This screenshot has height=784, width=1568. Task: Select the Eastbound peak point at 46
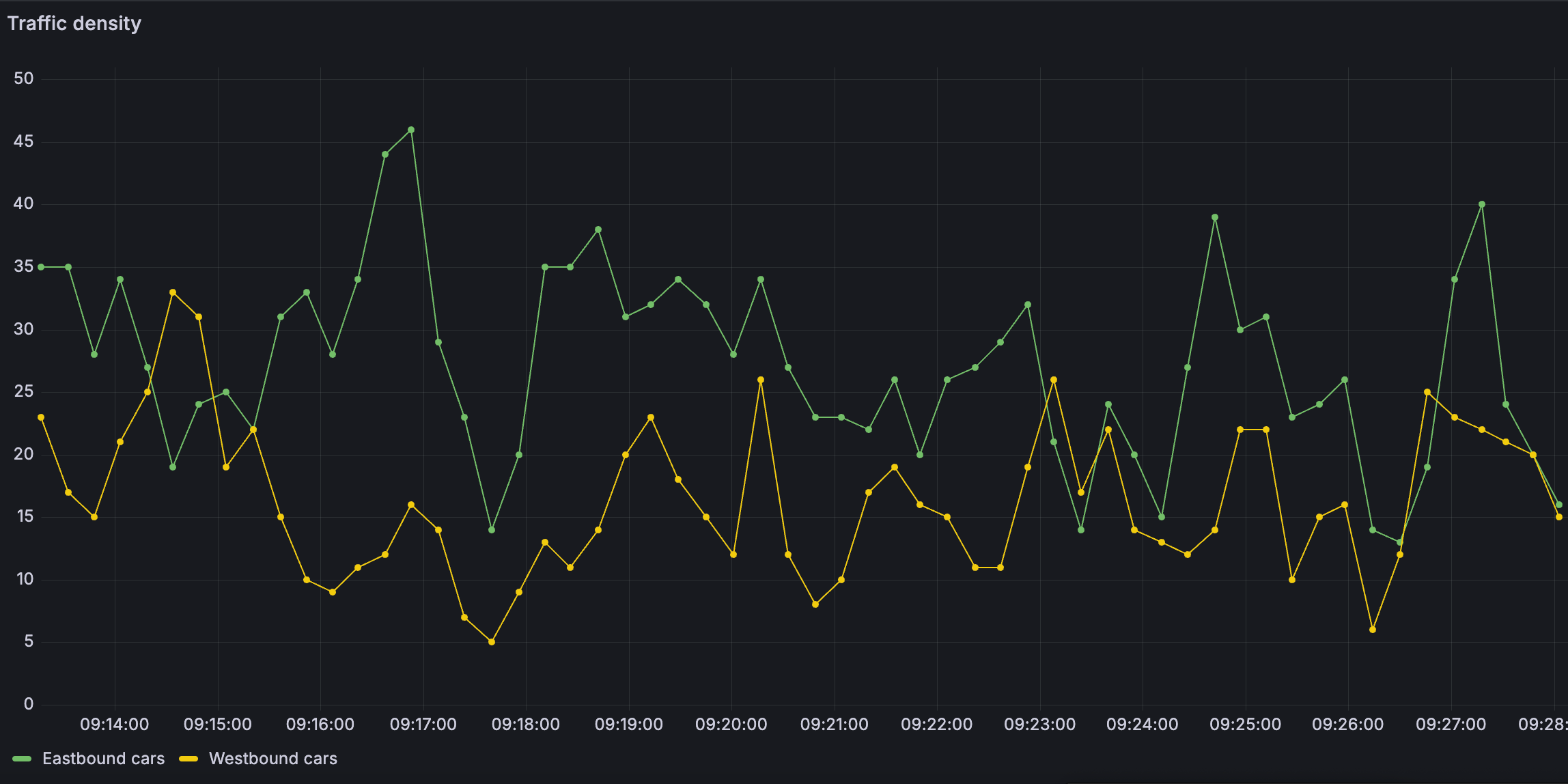(410, 129)
